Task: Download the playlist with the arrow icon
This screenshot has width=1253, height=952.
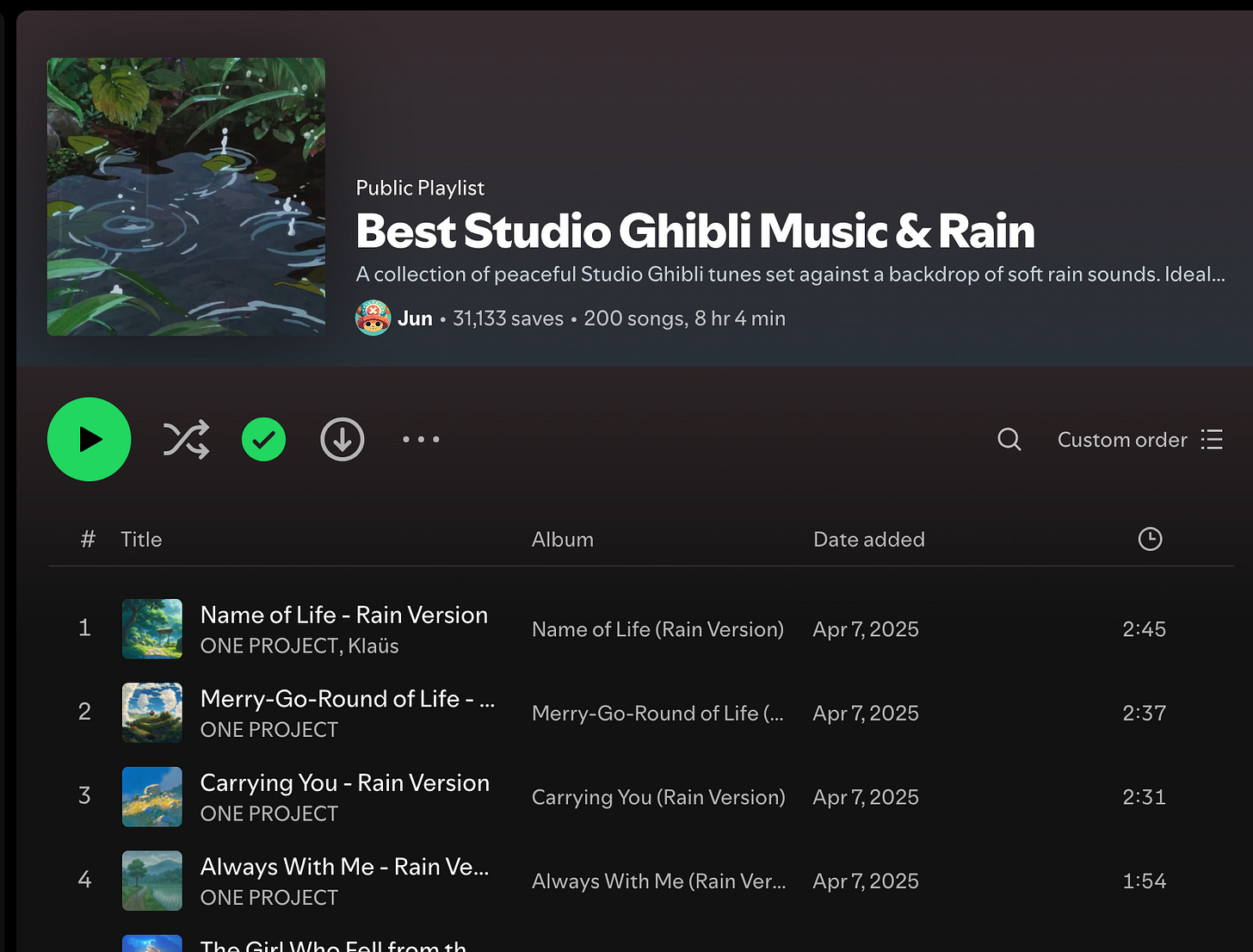Action: click(343, 439)
